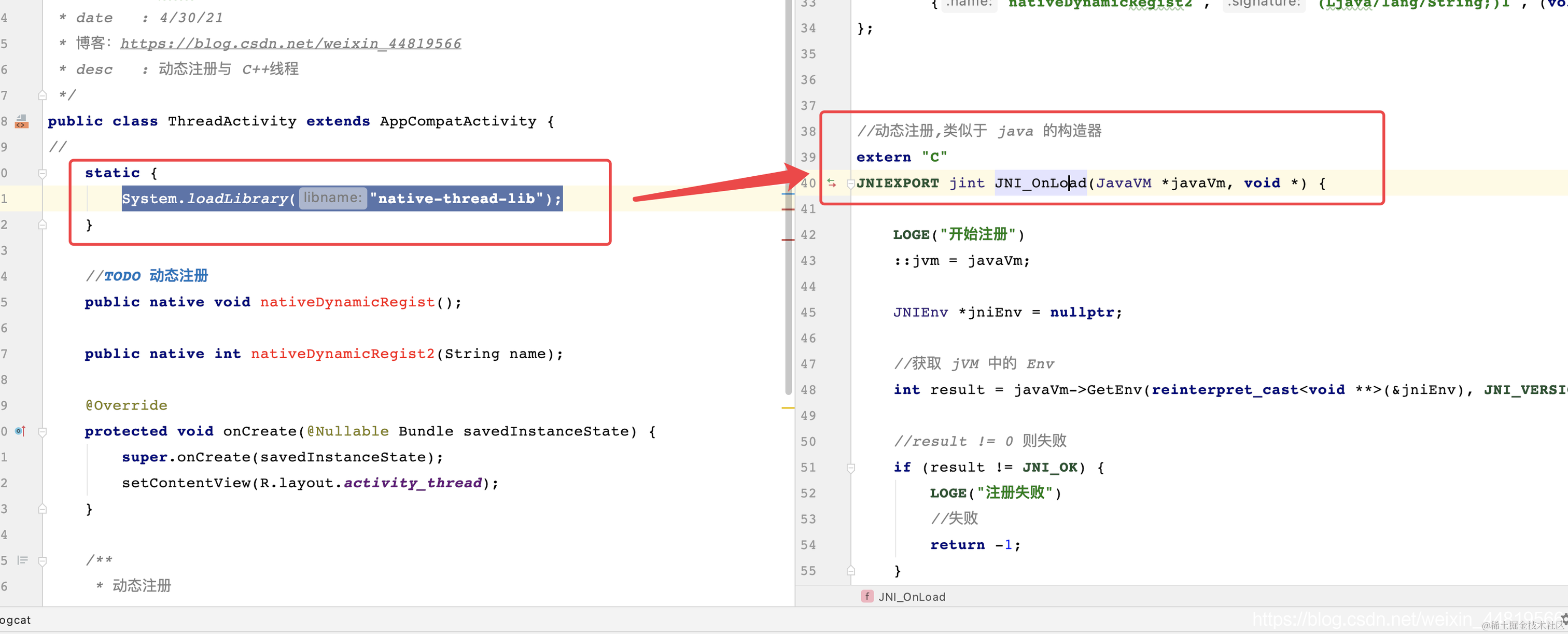This screenshot has height=634, width=1568.
Task: Click the navigate-to-Java gutter icon beside JNI_OnLoad
Action: click(x=832, y=183)
